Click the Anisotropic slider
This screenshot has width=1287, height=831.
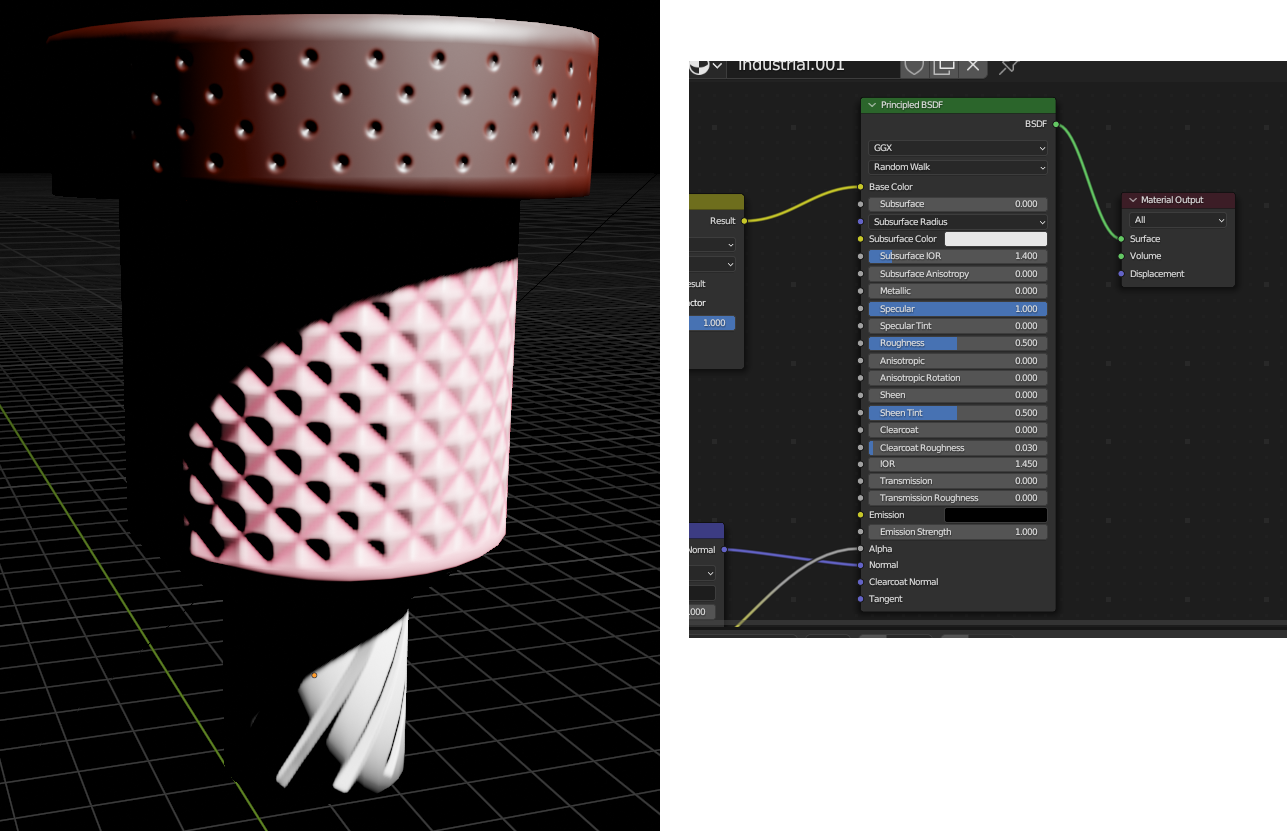[958, 361]
